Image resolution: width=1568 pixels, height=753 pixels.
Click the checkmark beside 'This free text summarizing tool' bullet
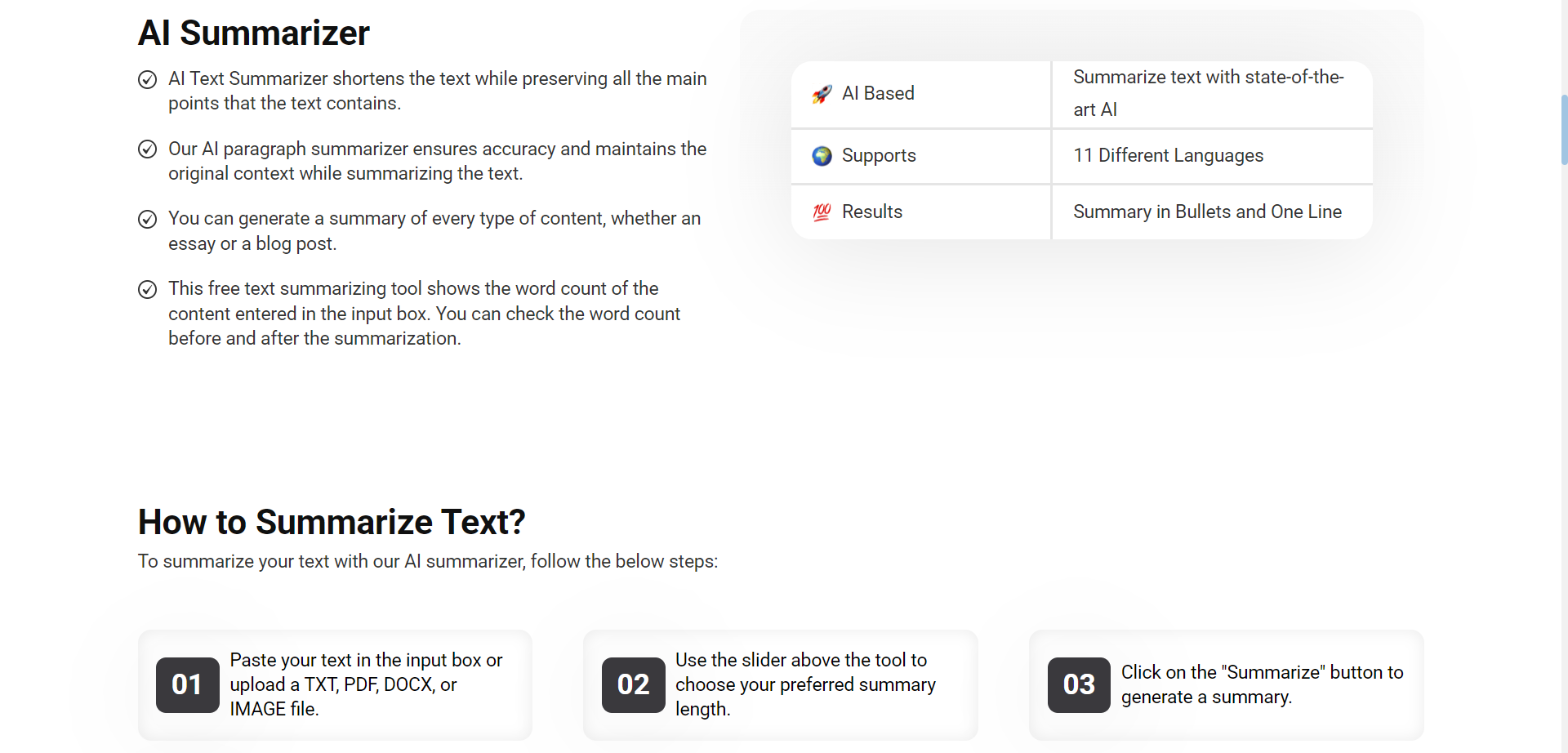pos(147,289)
